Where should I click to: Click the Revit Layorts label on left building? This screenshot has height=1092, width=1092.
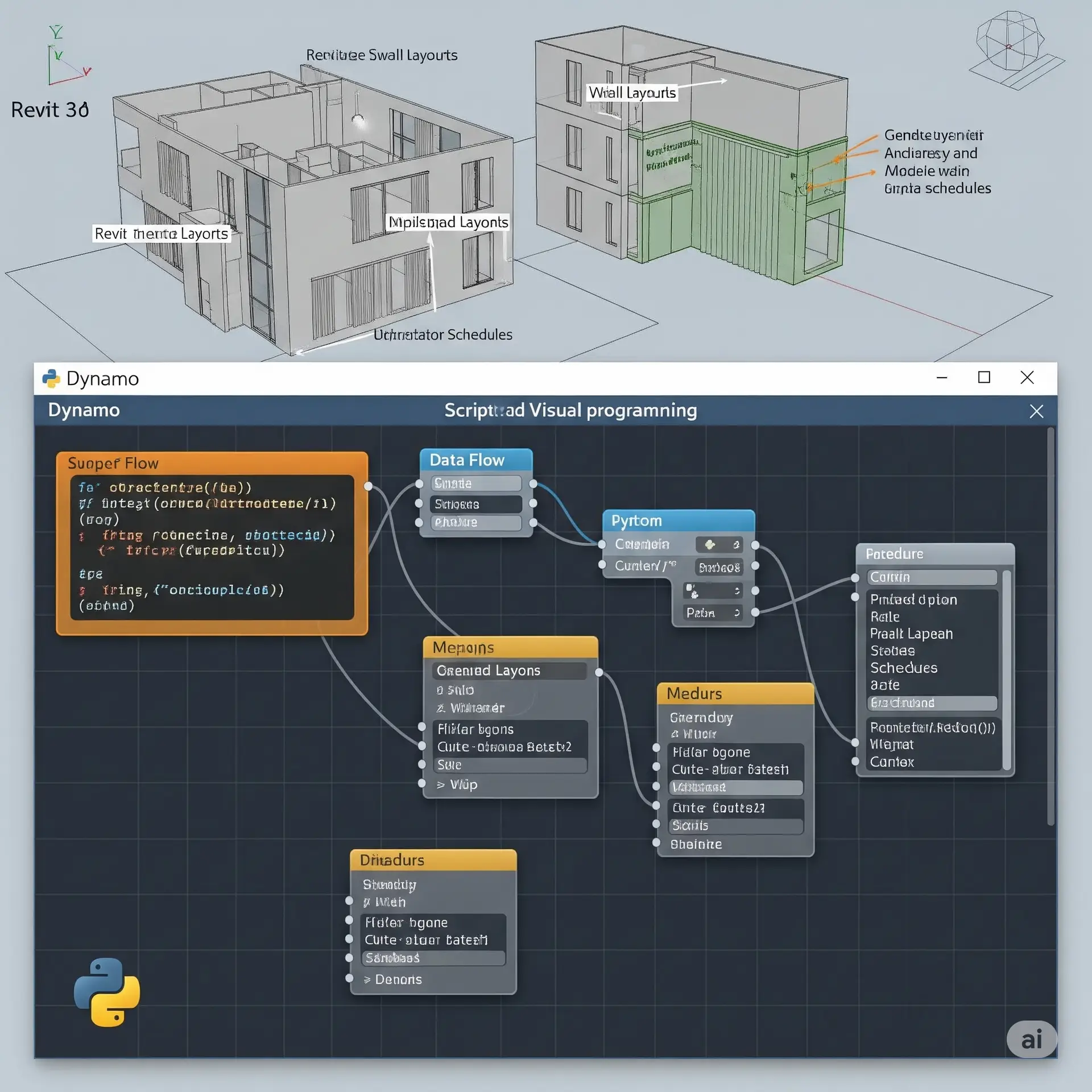pyautogui.click(x=162, y=233)
